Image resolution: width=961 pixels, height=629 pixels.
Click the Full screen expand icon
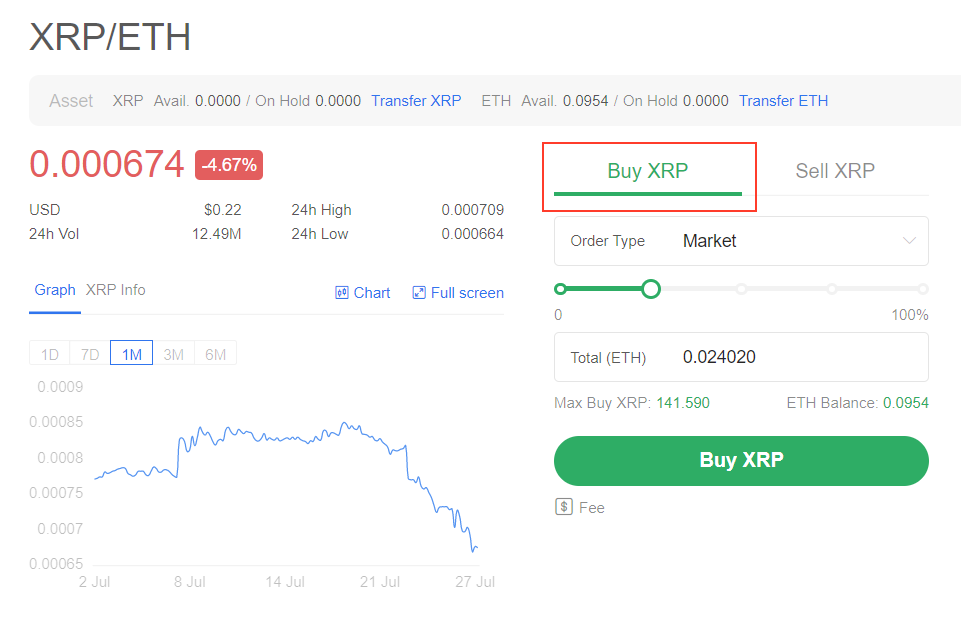pos(419,293)
